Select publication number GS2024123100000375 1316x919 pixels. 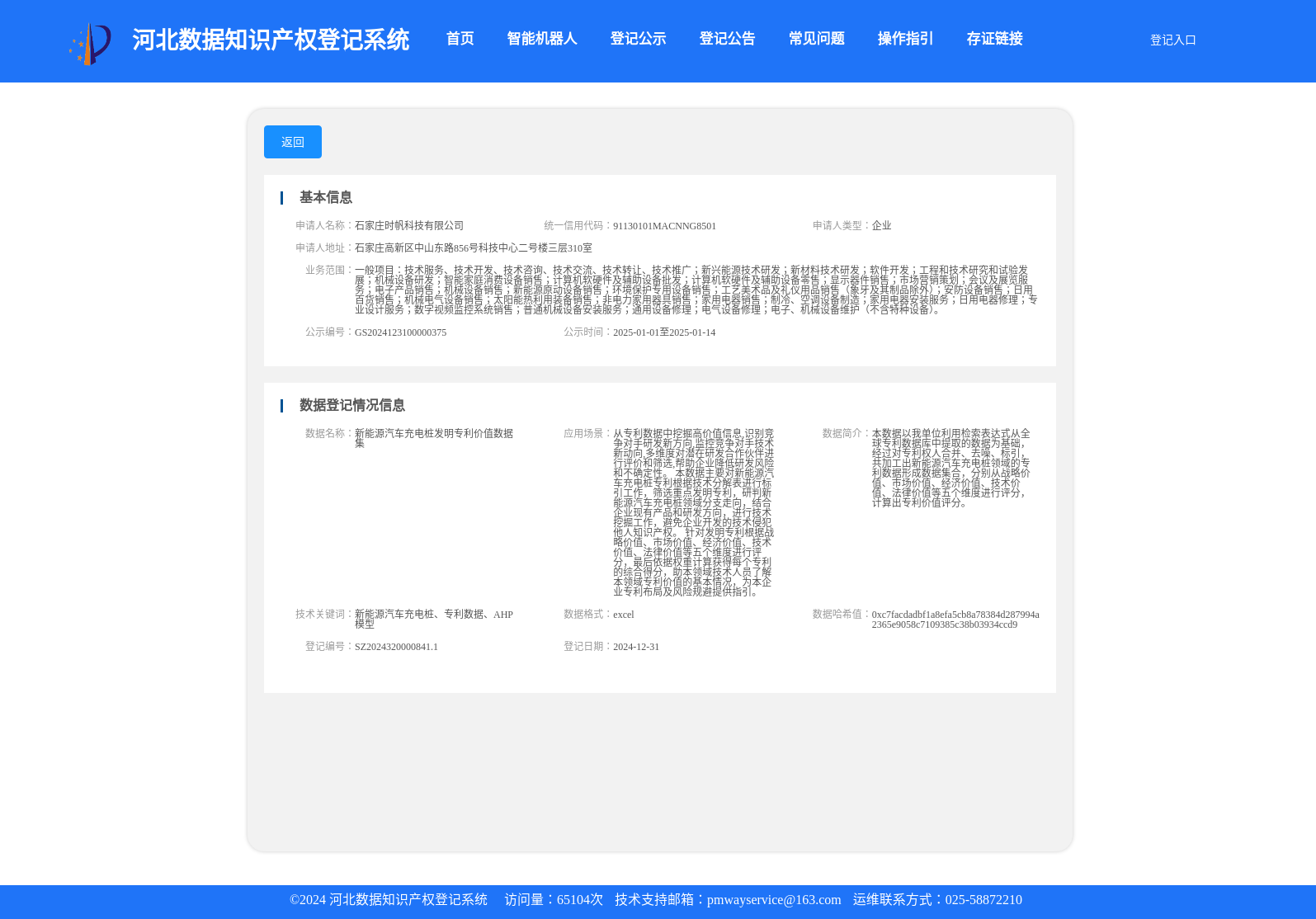(x=400, y=332)
